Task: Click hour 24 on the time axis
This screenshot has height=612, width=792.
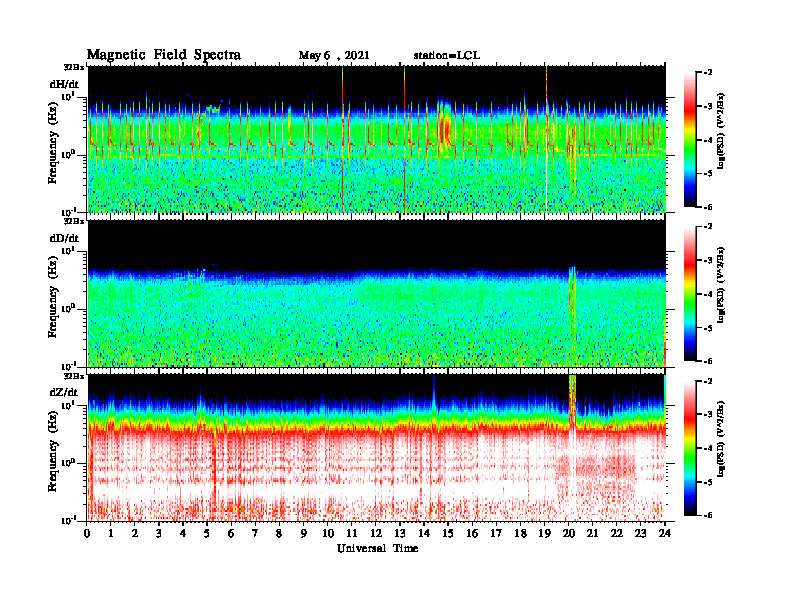Action: 665,533
